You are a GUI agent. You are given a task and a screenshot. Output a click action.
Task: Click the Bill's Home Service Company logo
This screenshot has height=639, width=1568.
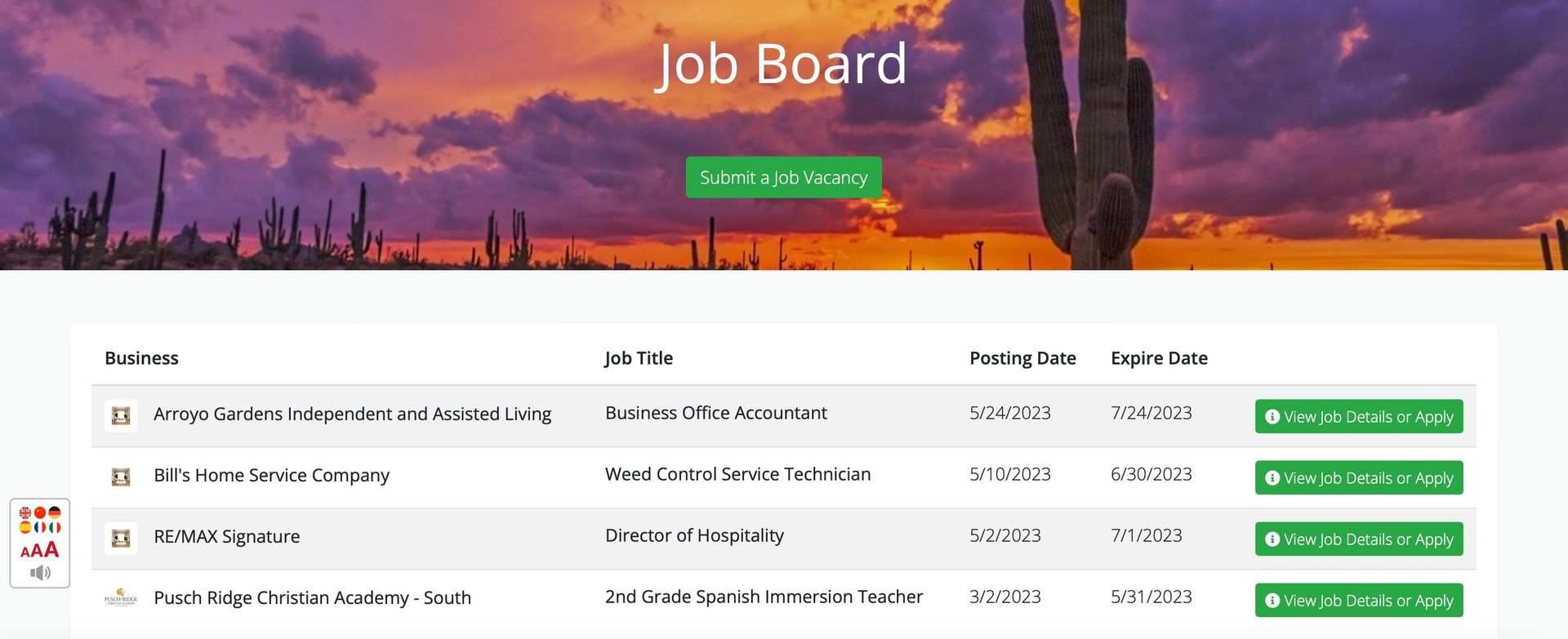coord(121,477)
